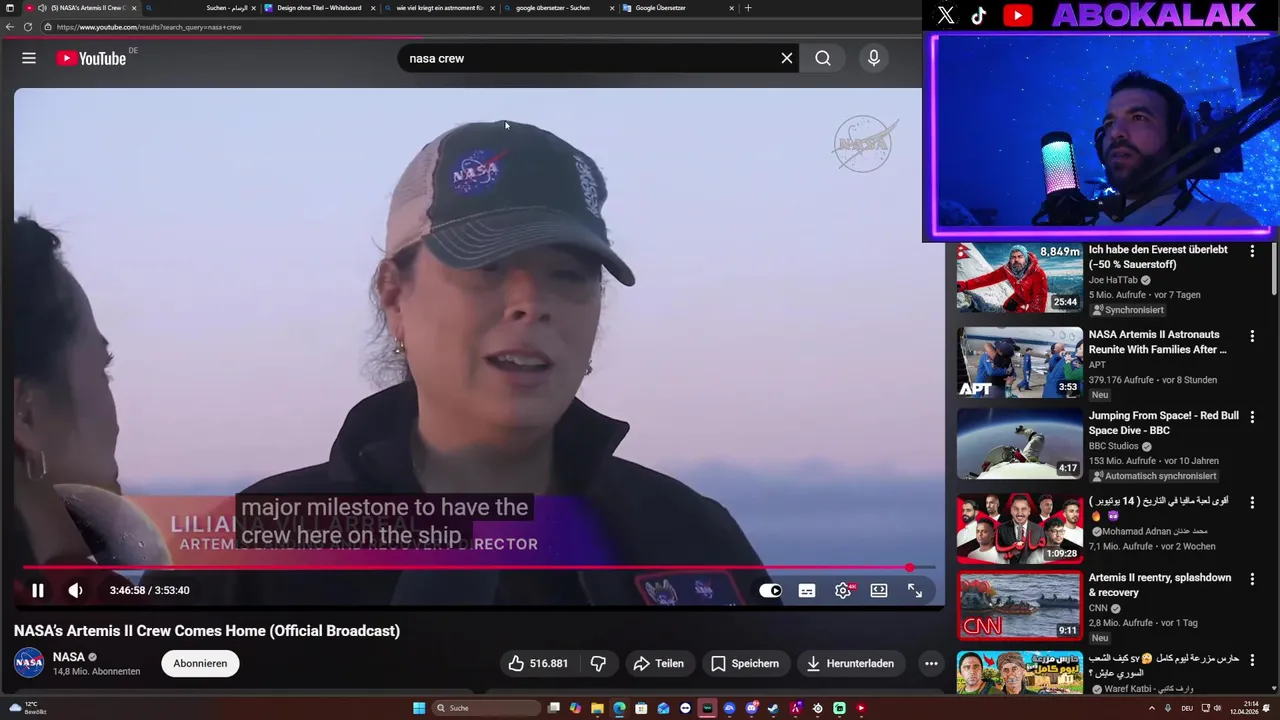Open 'Jumping From Space! - Red Bull' title

(x=1164, y=423)
